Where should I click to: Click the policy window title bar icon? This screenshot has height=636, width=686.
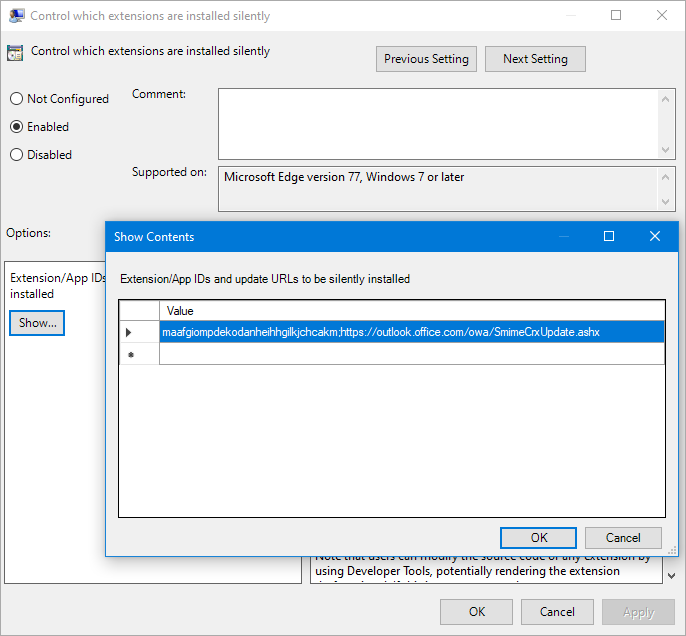tap(17, 16)
